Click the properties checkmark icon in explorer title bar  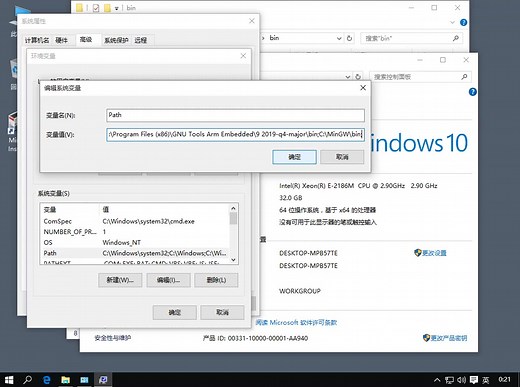pyautogui.click(x=96, y=8)
